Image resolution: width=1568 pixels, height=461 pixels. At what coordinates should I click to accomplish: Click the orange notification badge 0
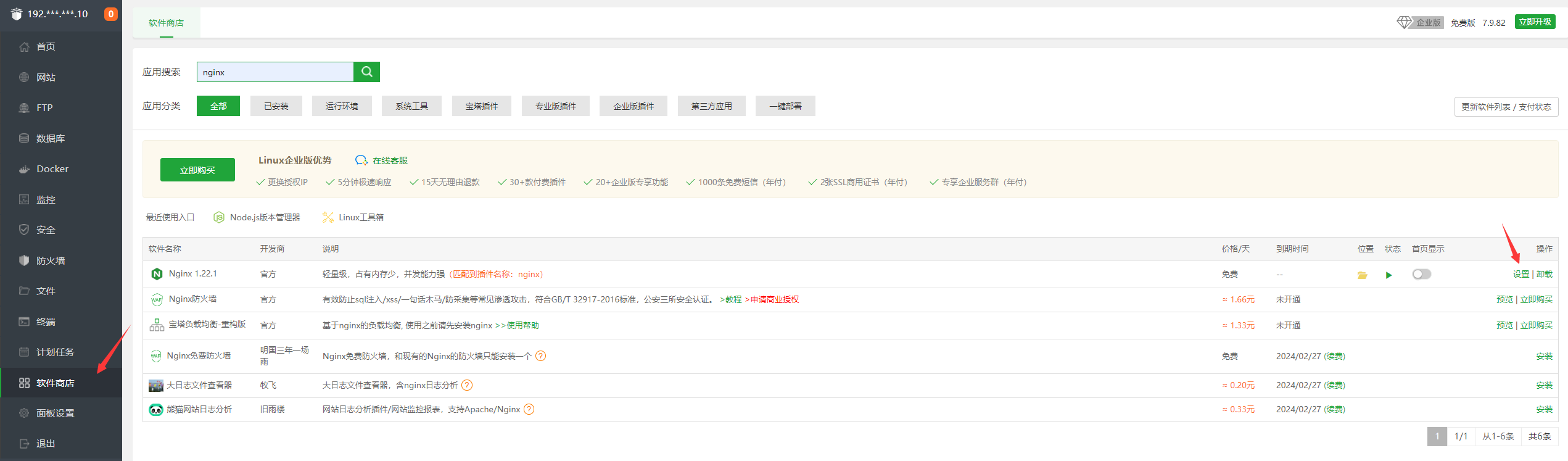pos(111,14)
